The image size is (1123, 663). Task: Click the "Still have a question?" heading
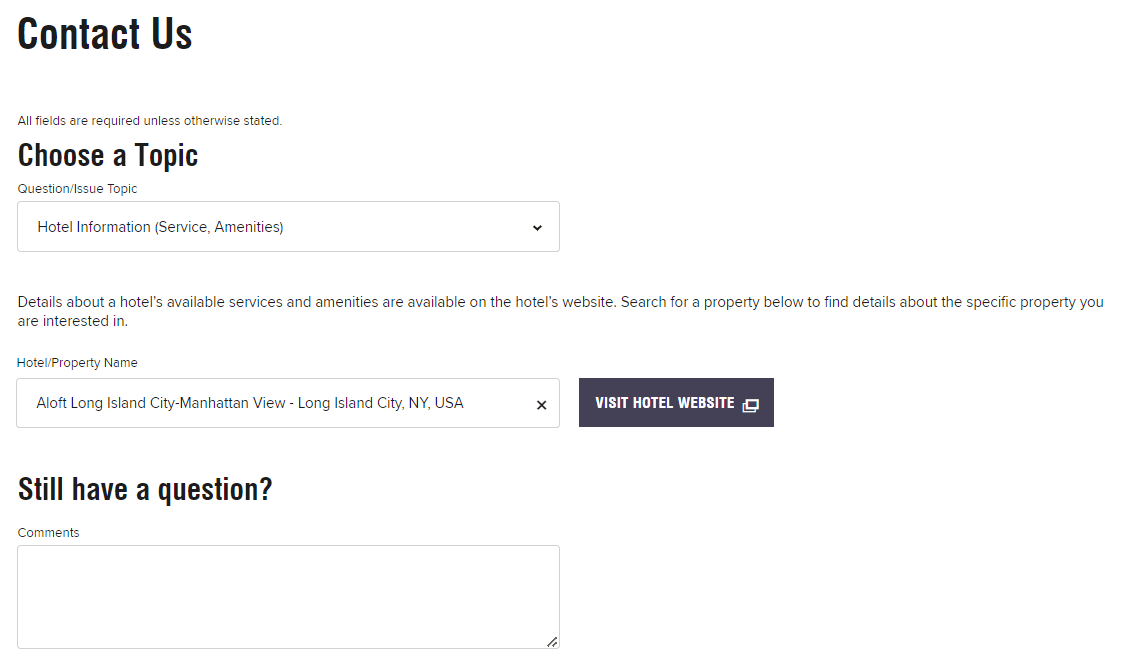click(145, 490)
